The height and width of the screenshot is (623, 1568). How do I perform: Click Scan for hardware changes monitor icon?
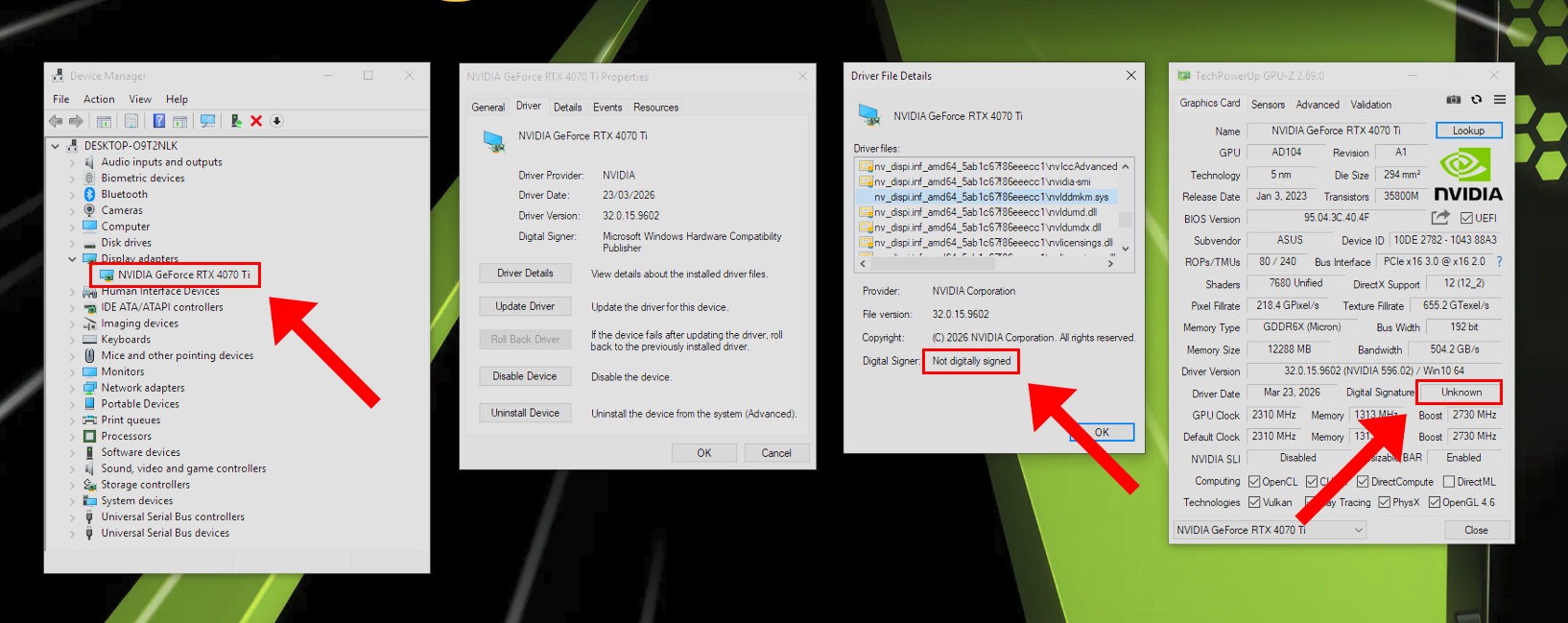207,121
